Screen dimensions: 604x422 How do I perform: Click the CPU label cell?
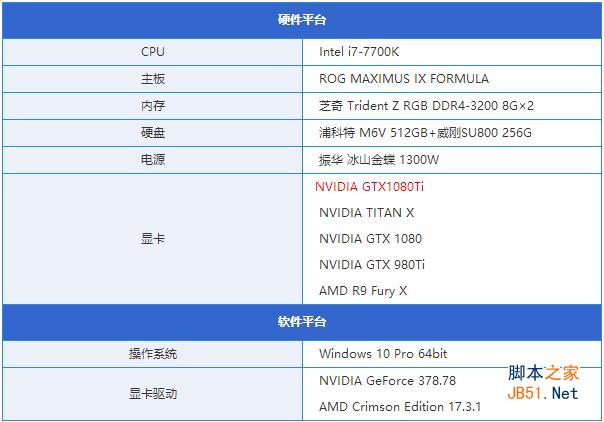[153, 51]
